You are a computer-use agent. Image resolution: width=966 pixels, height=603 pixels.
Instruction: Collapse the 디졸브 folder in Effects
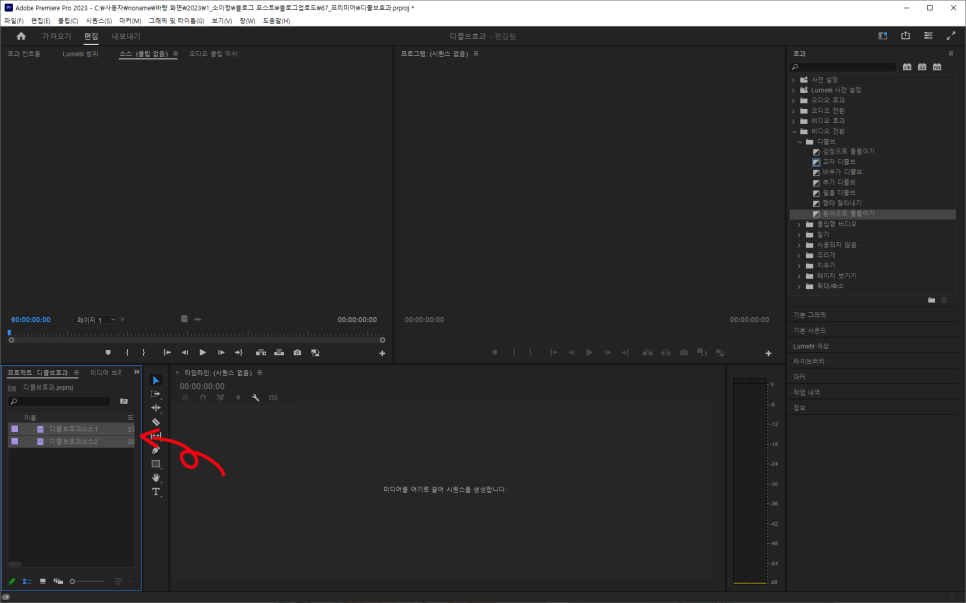coord(801,141)
